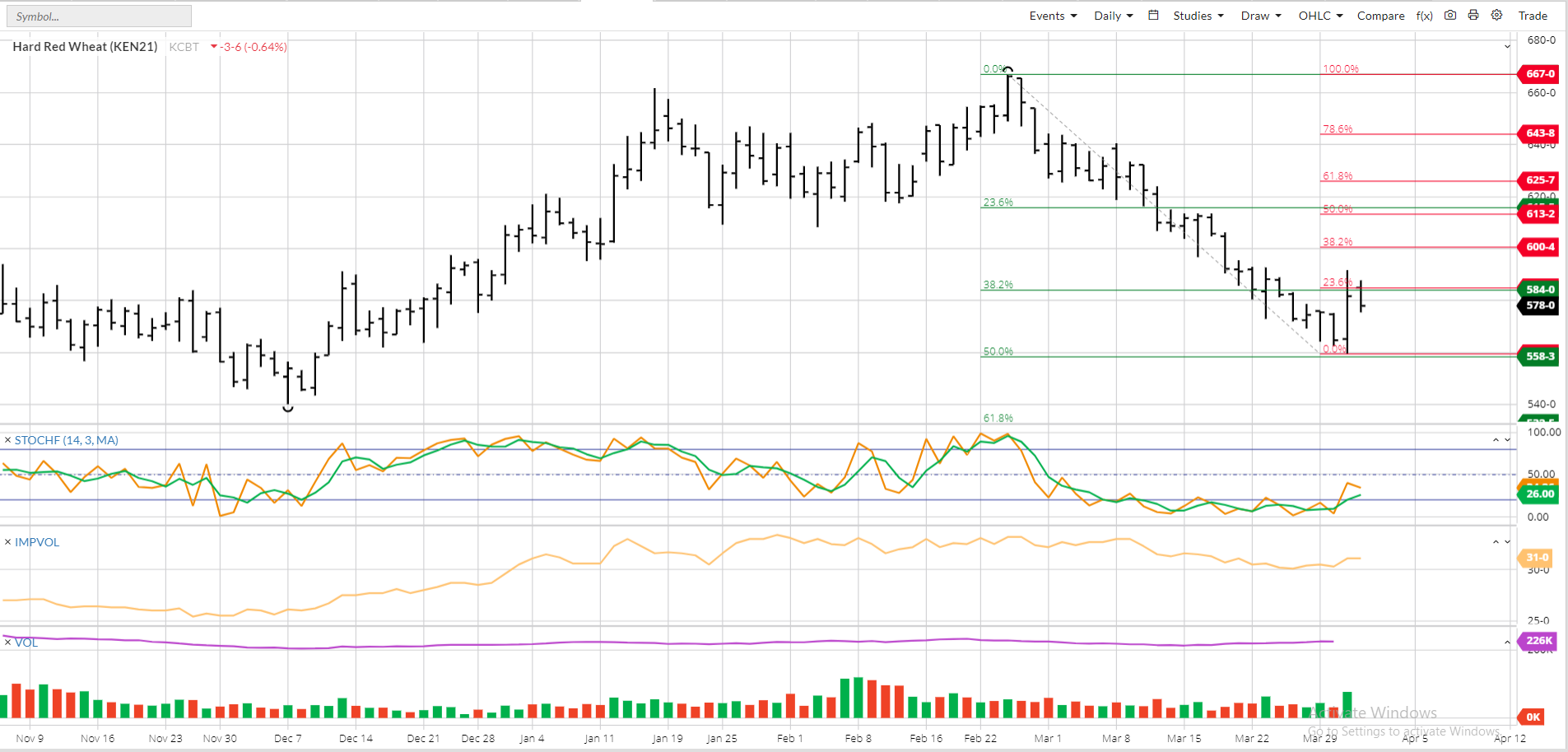
Task: Remove the STOCHF study panel
Action: click(7, 440)
